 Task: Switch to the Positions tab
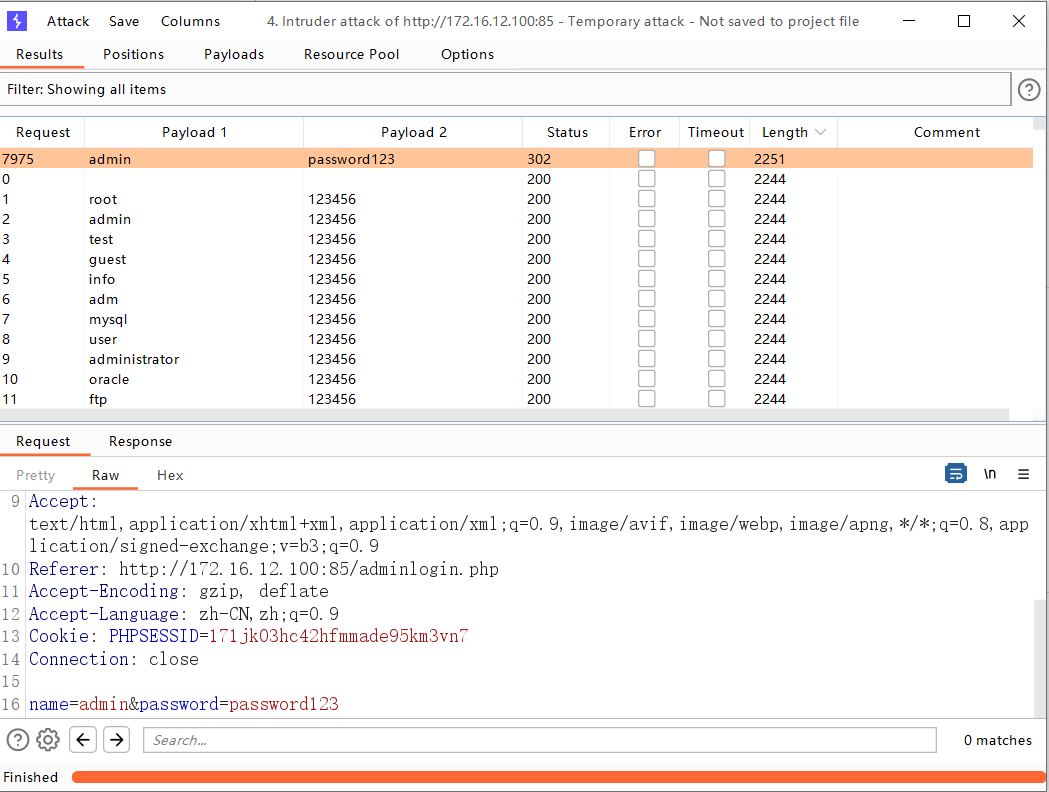[x=134, y=55]
